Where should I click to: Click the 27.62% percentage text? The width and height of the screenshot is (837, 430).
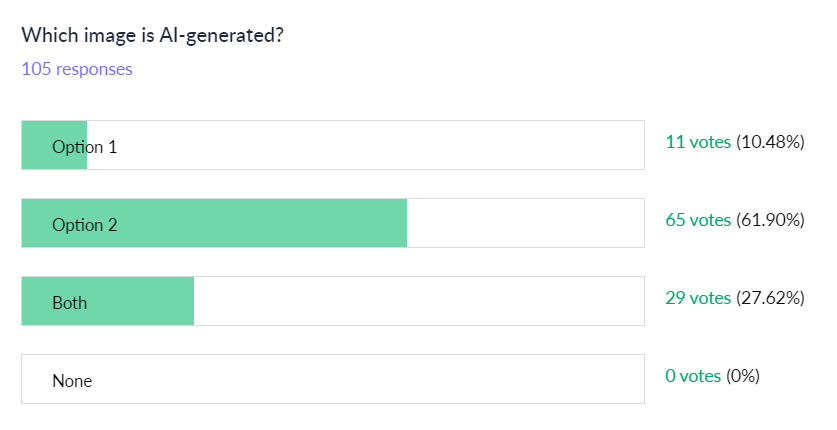pyautogui.click(x=770, y=298)
